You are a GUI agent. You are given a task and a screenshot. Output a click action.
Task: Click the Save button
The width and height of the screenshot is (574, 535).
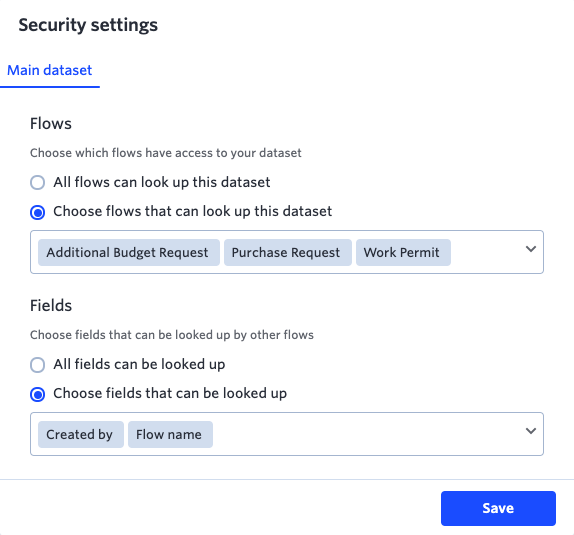pyautogui.click(x=498, y=508)
